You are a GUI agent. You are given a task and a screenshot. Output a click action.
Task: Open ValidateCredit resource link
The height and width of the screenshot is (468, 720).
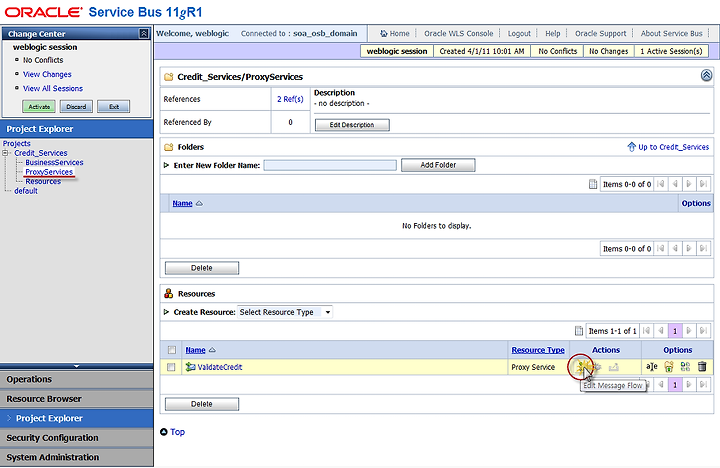click(x=219, y=367)
